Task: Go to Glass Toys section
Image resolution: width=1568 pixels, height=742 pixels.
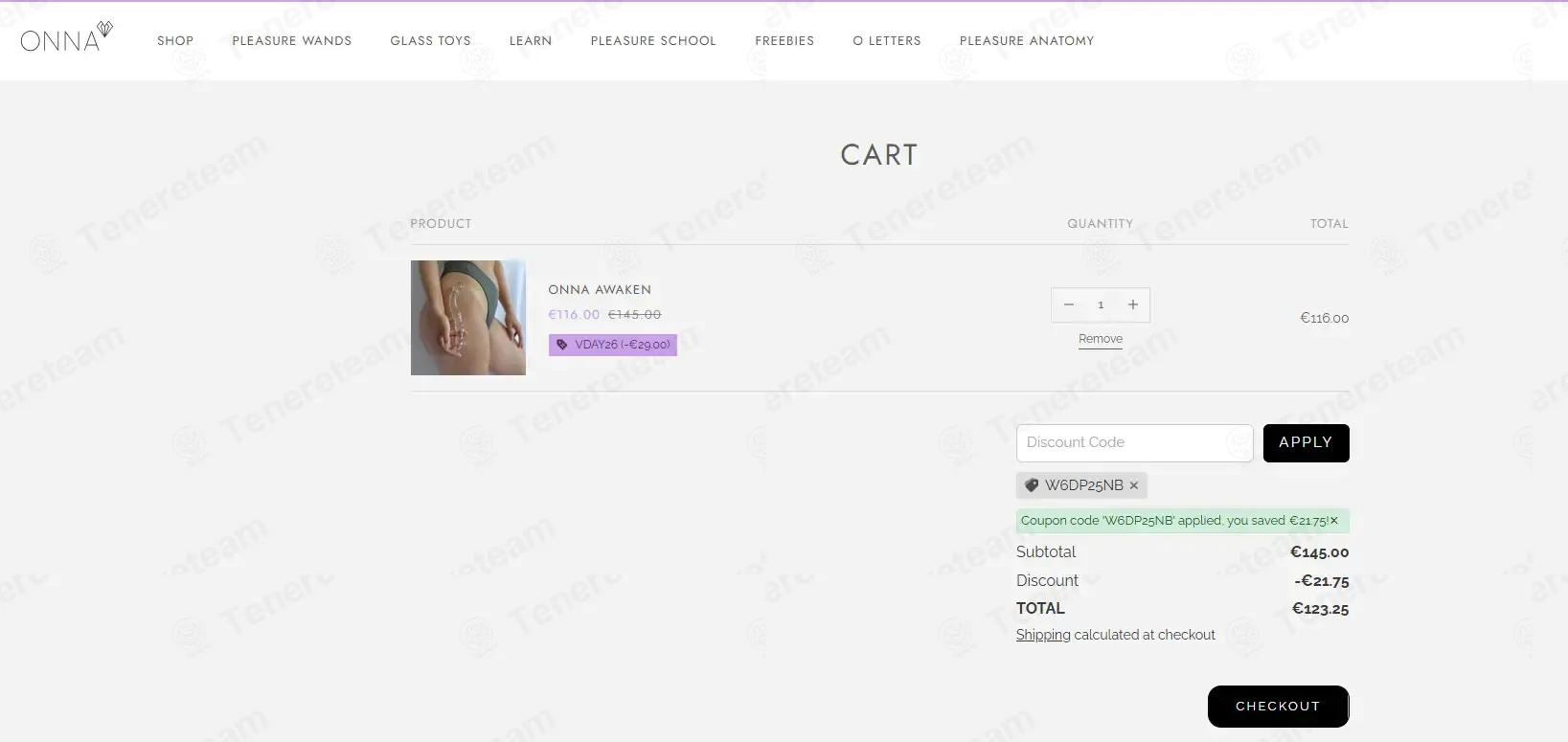Action: coord(431,40)
